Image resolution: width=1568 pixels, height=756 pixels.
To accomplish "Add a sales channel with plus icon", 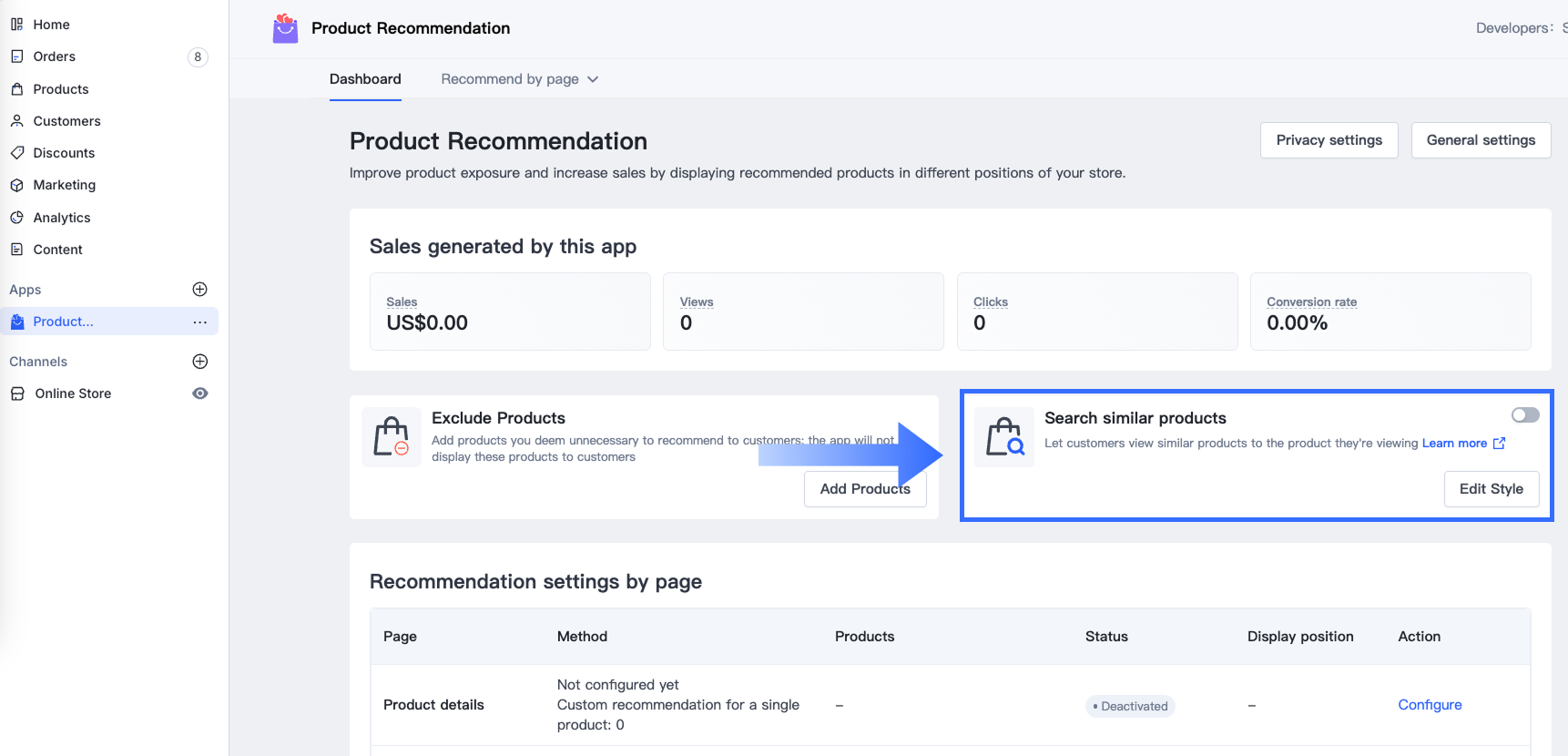I will 200,362.
